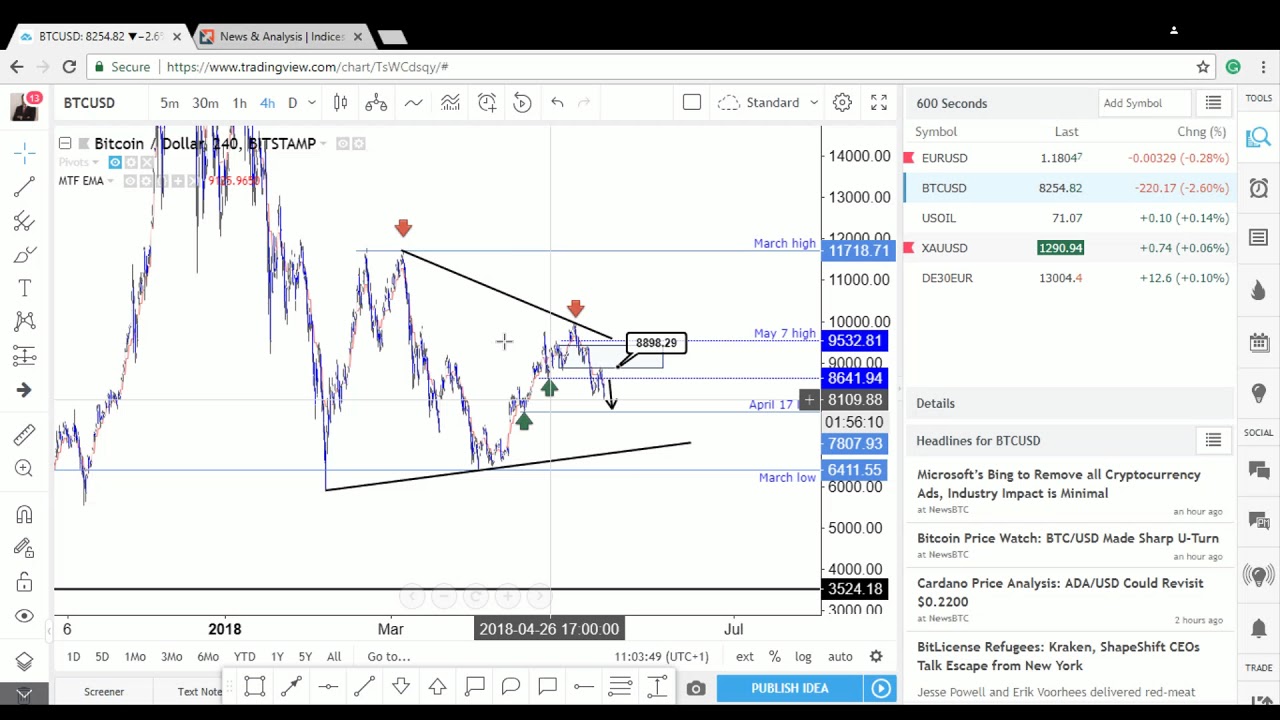Select the EURUSD watchlist row
The width and height of the screenshot is (1280, 720).
(1069, 158)
